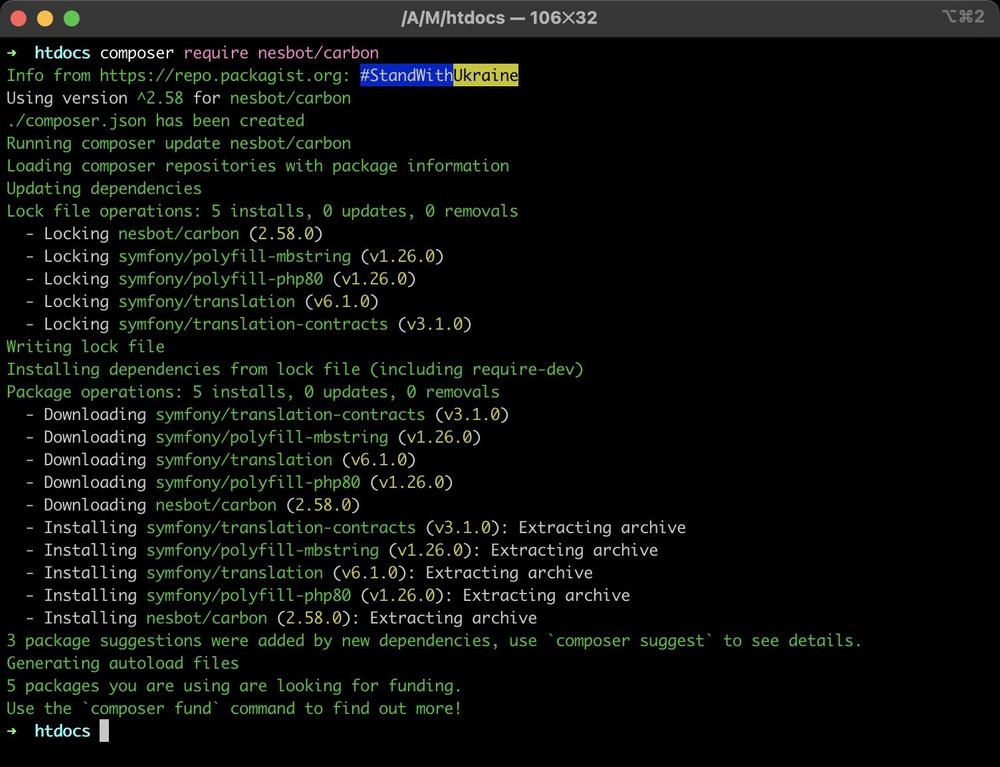
Task: Click the bottom prompt arrow on the last line
Action: (11, 731)
